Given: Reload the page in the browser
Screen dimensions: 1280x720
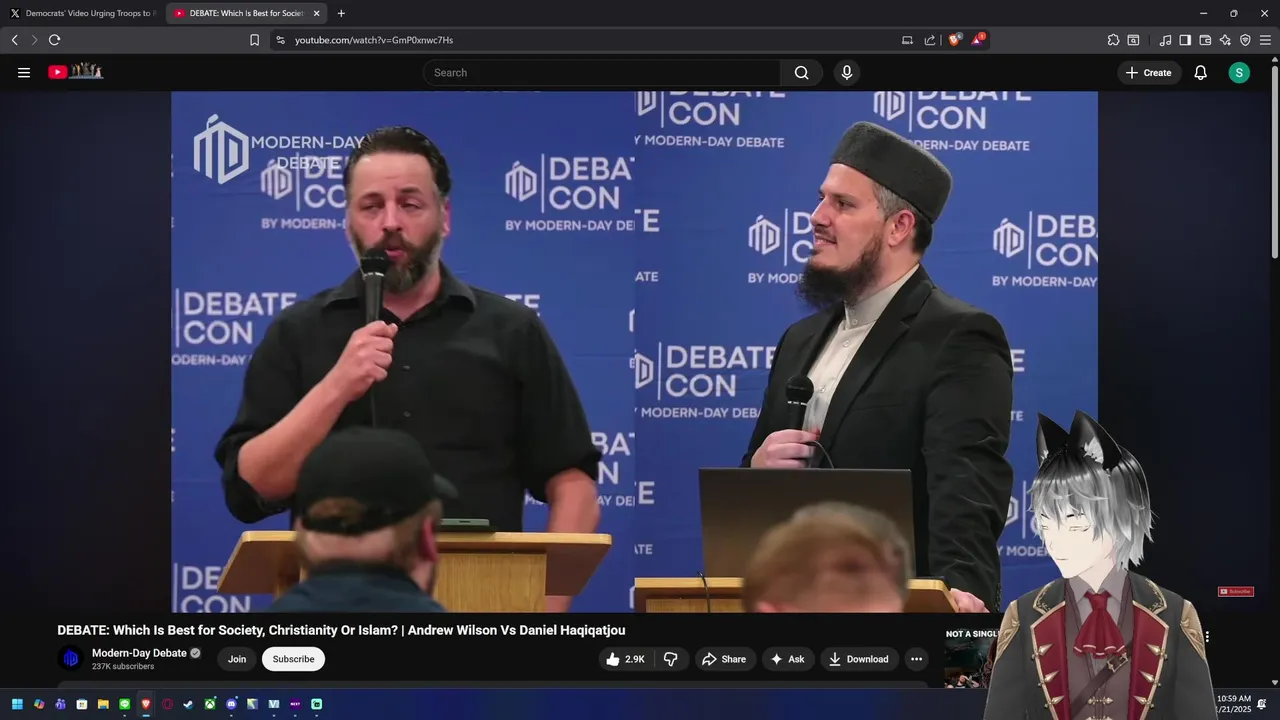Looking at the screenshot, I should (x=54, y=40).
